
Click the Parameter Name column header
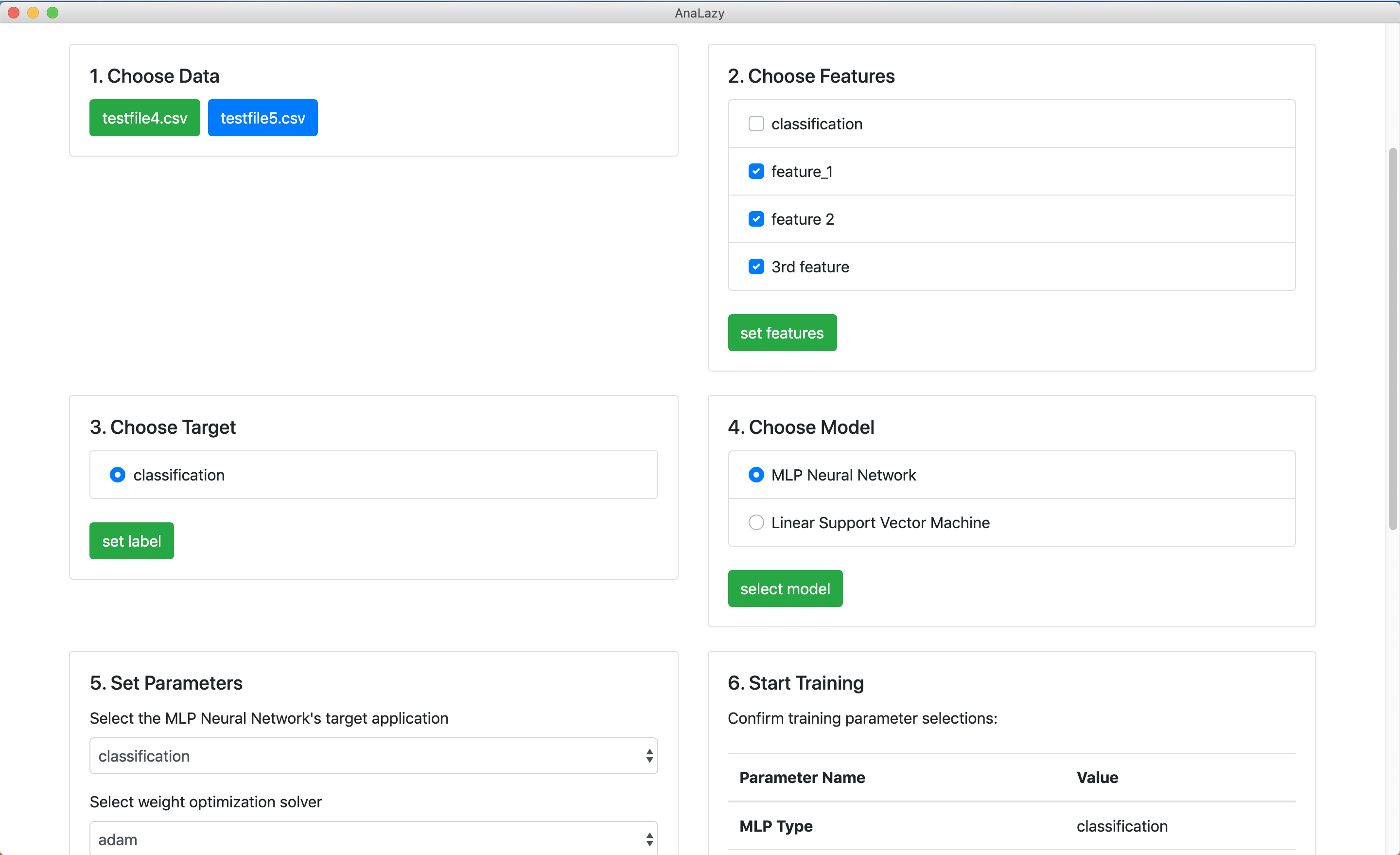pos(802,777)
